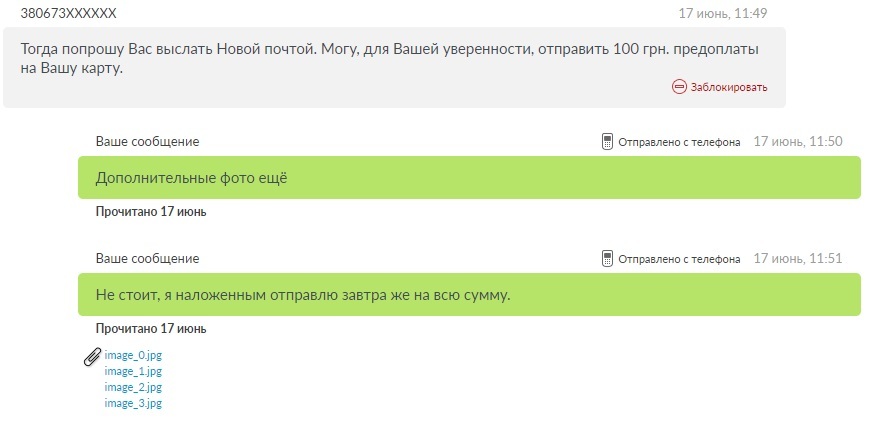Click the sender number 380673XXXXXX
The height and width of the screenshot is (431, 869).
[x=69, y=14]
